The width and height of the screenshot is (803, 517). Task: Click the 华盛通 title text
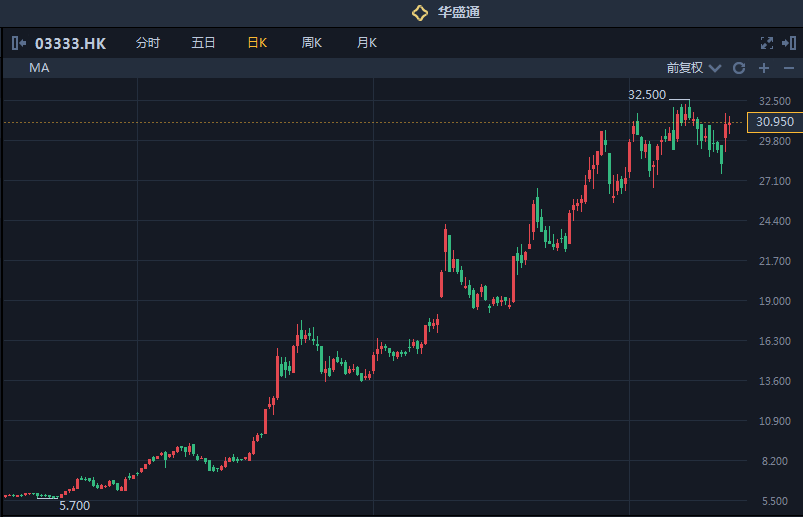tap(458, 13)
